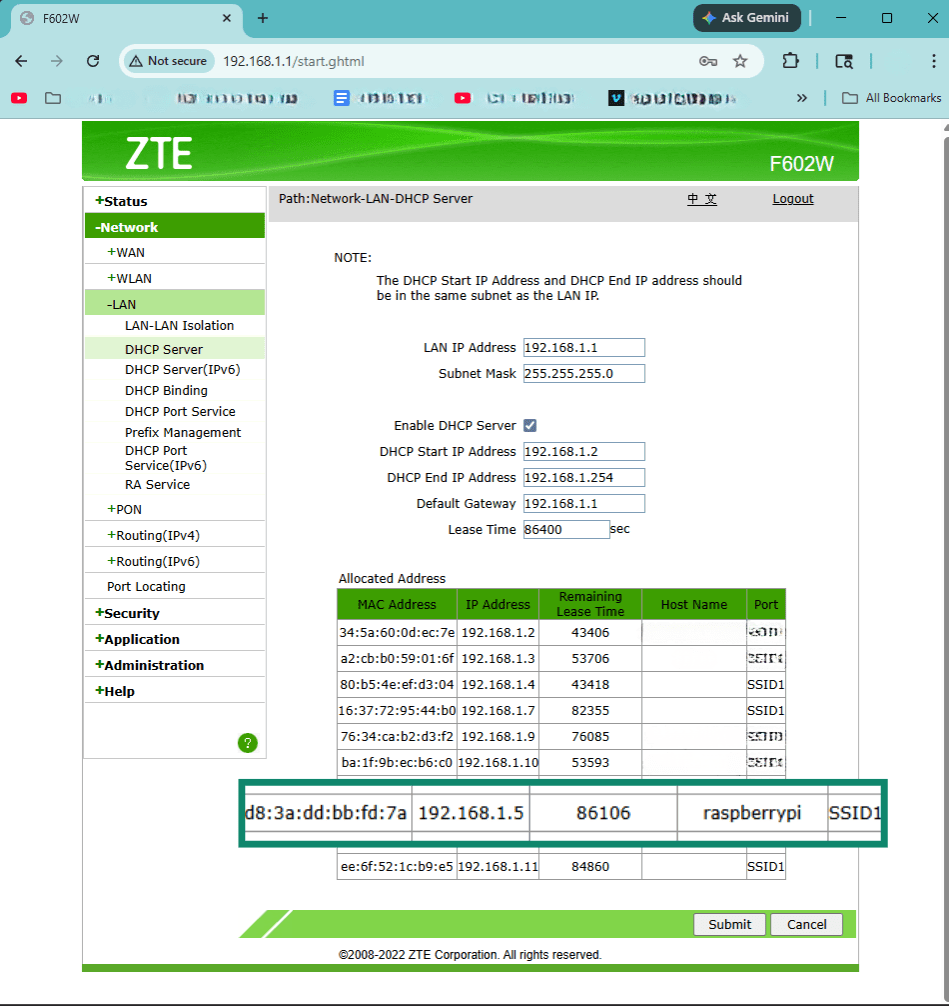Open a new browser tab
This screenshot has height=1006, width=950.
[262, 18]
